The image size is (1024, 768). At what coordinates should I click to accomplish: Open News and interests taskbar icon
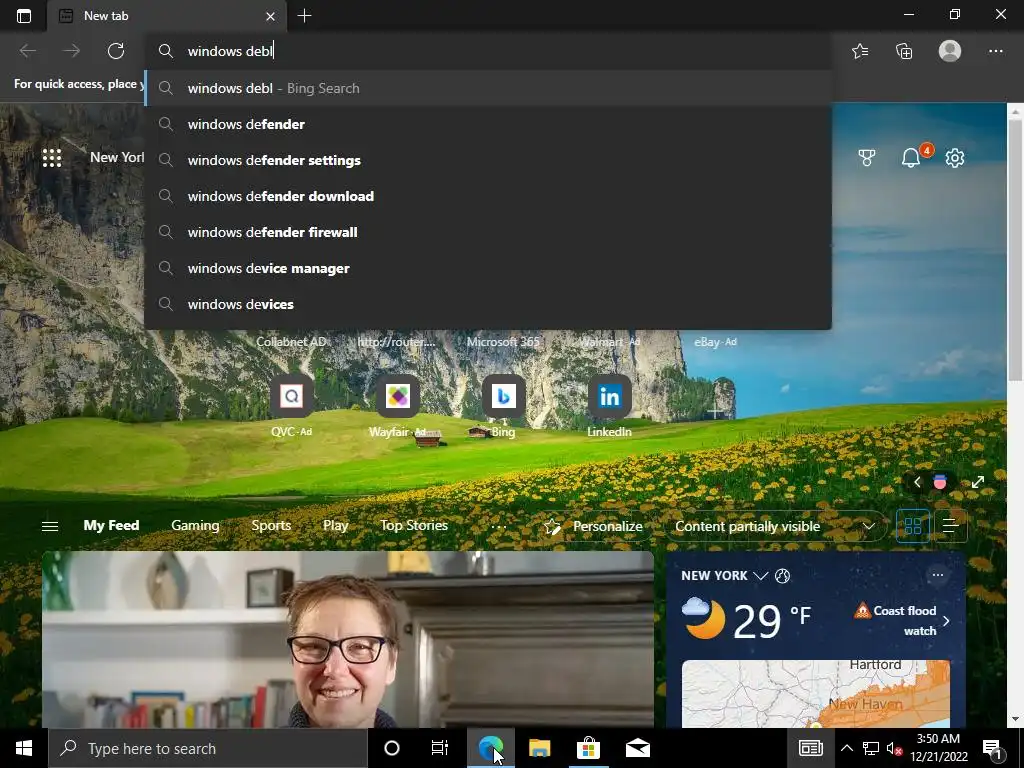[x=810, y=748]
